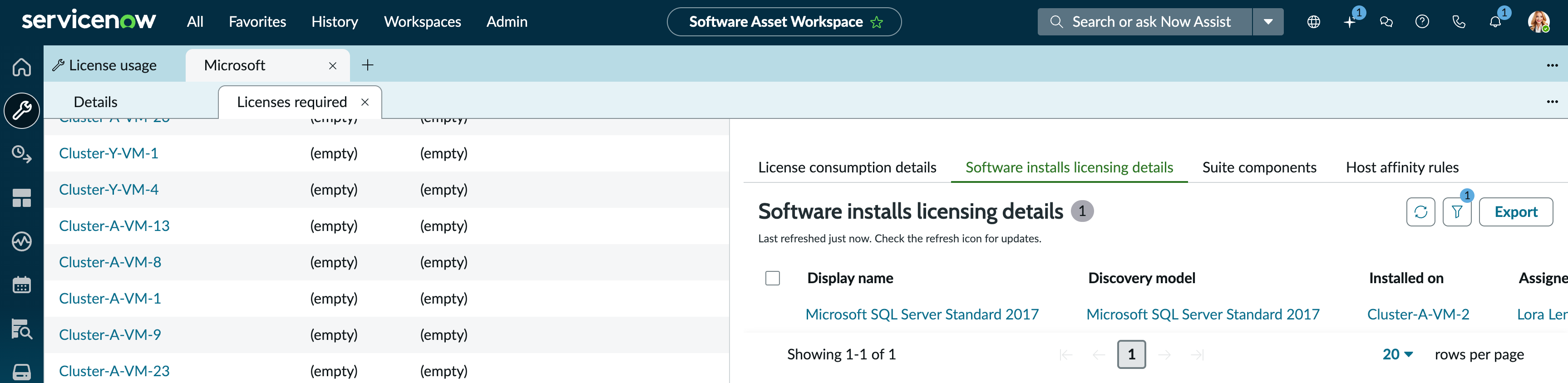Image resolution: width=1568 pixels, height=383 pixels.
Task: Sort by Installed on column header
Action: 1406,278
